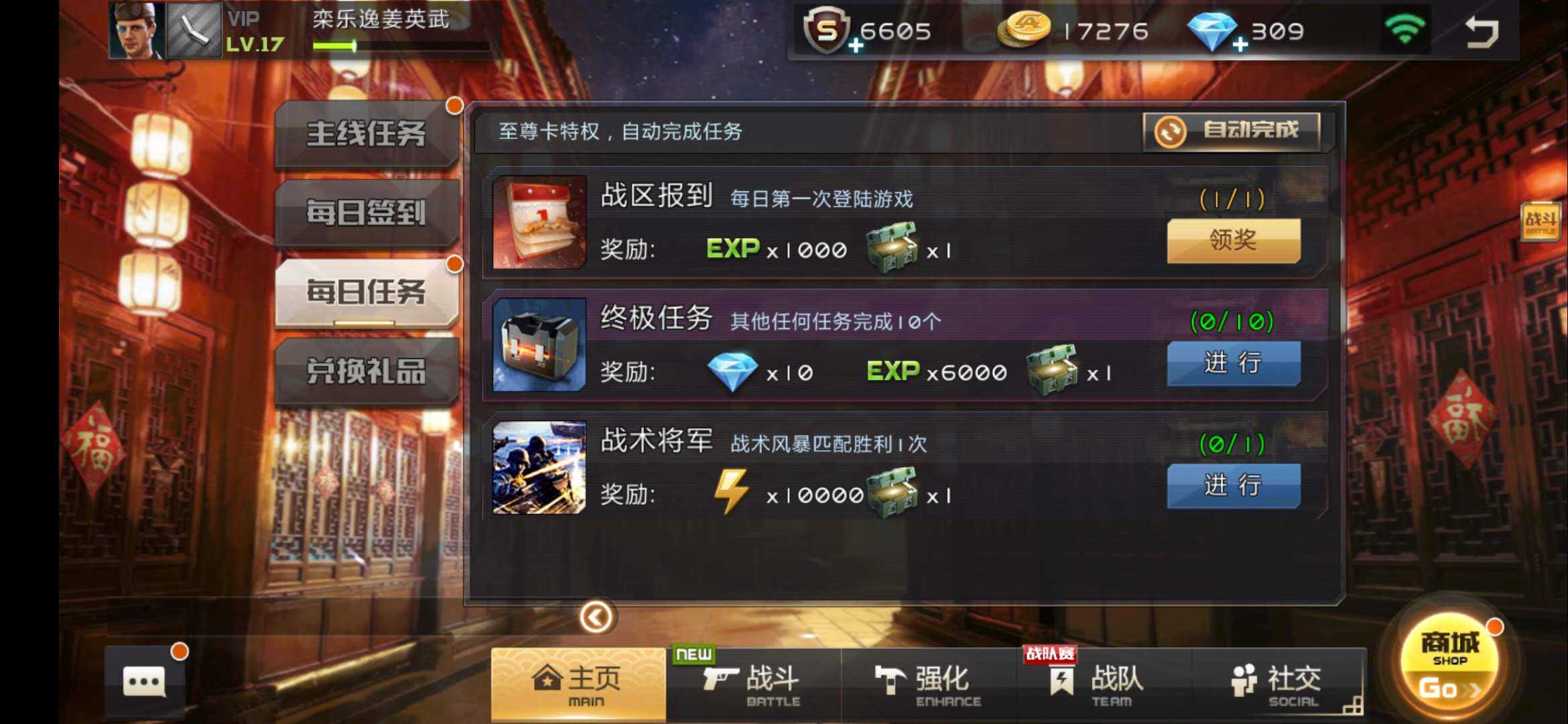Add diamonds with the plus icon

(1240, 44)
